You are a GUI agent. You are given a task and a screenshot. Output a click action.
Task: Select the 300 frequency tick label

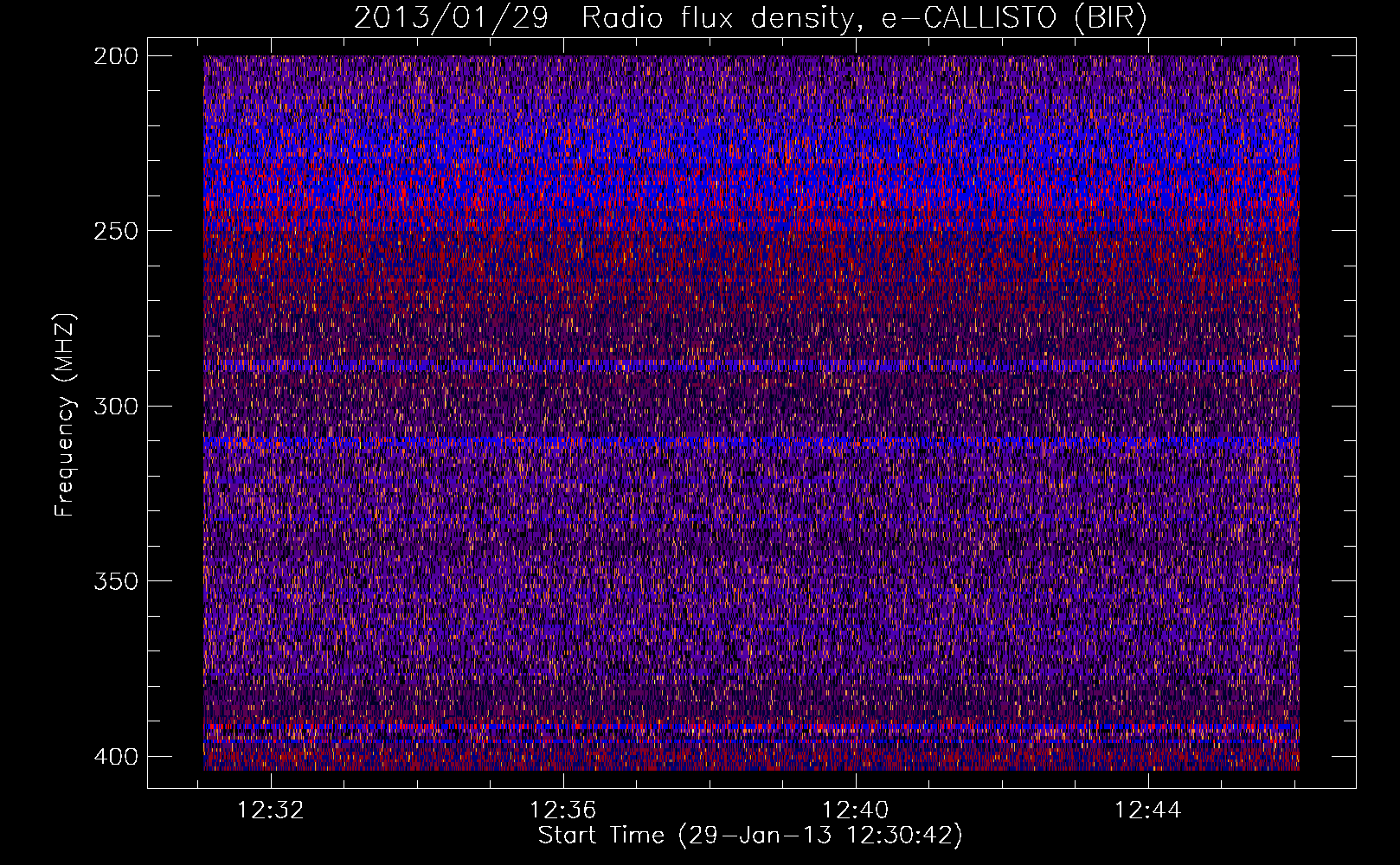click(x=115, y=406)
